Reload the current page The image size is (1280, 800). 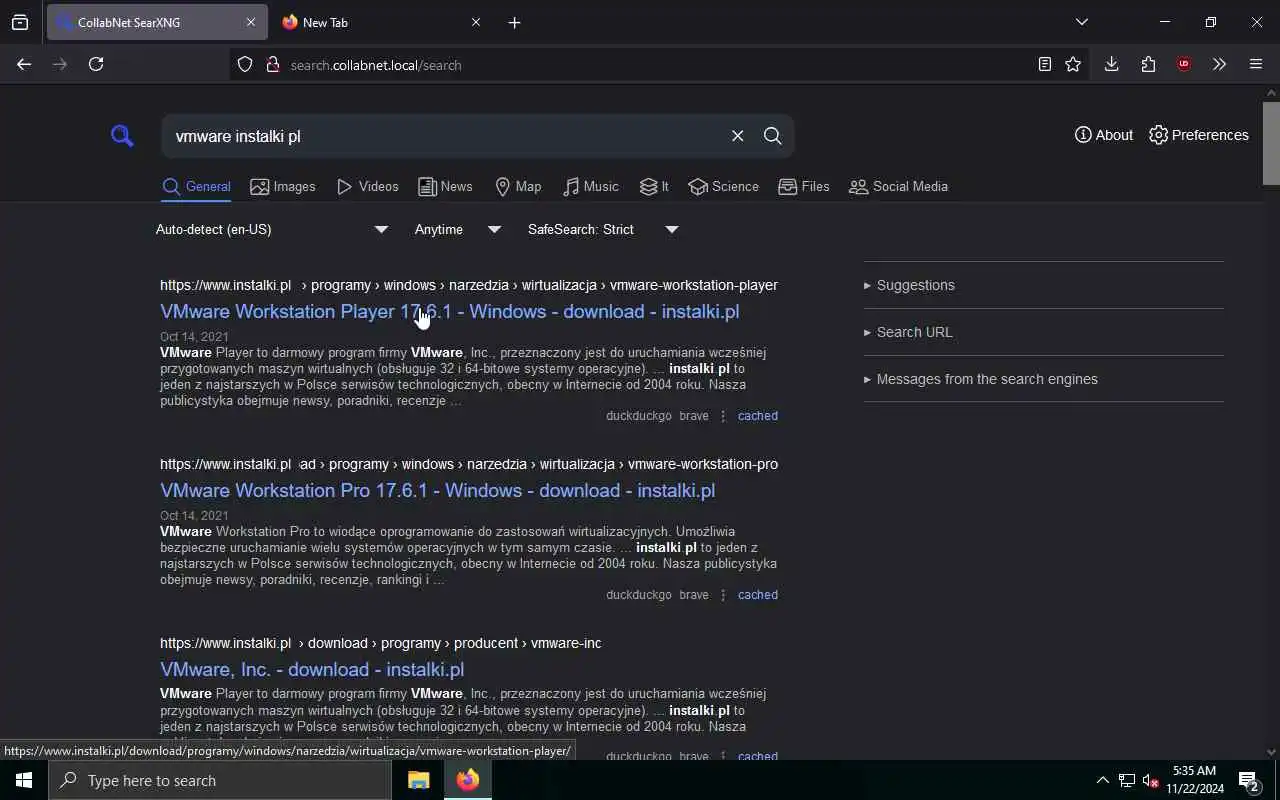[96, 64]
